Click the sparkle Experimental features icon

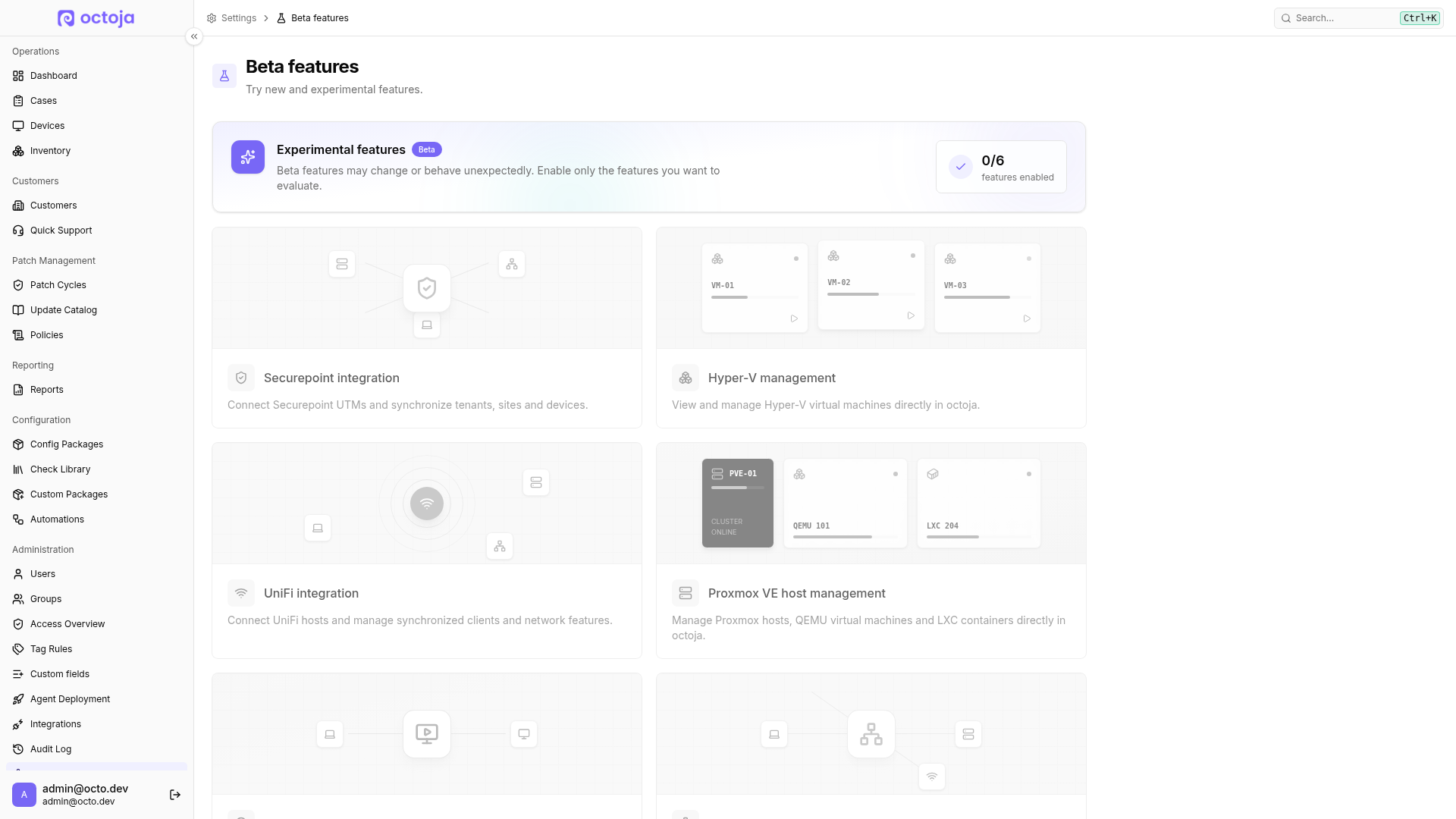pyautogui.click(x=248, y=157)
